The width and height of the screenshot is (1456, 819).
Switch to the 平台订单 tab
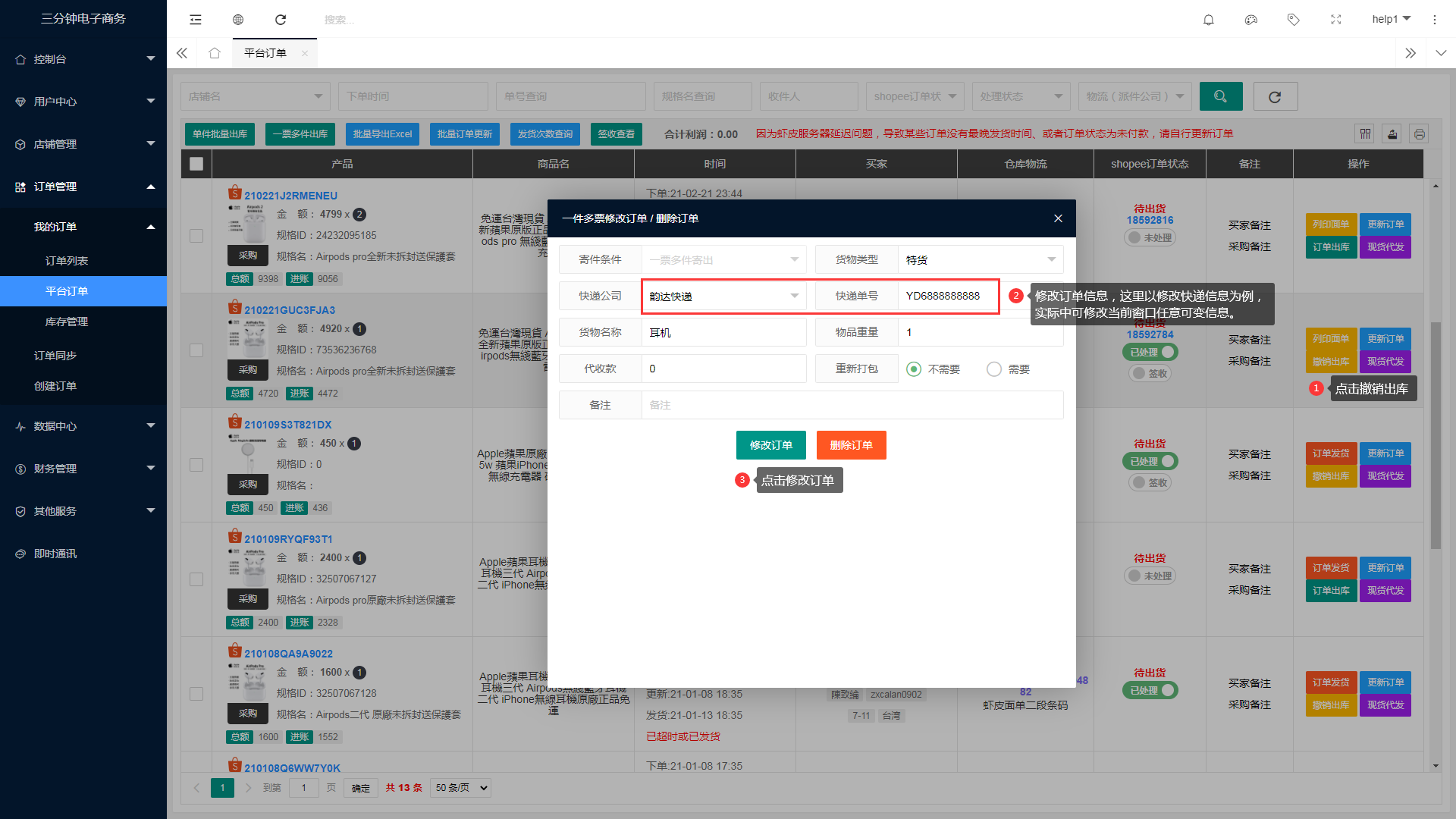click(265, 53)
